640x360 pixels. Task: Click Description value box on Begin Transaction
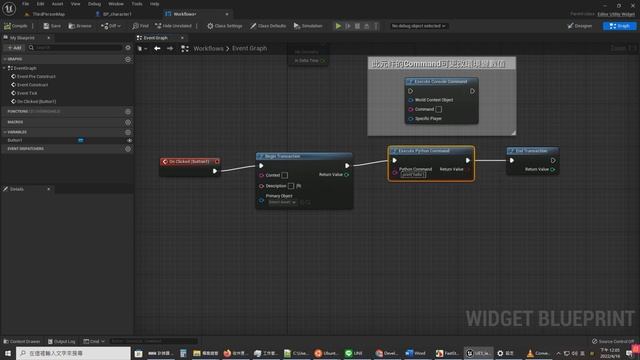click(x=291, y=186)
